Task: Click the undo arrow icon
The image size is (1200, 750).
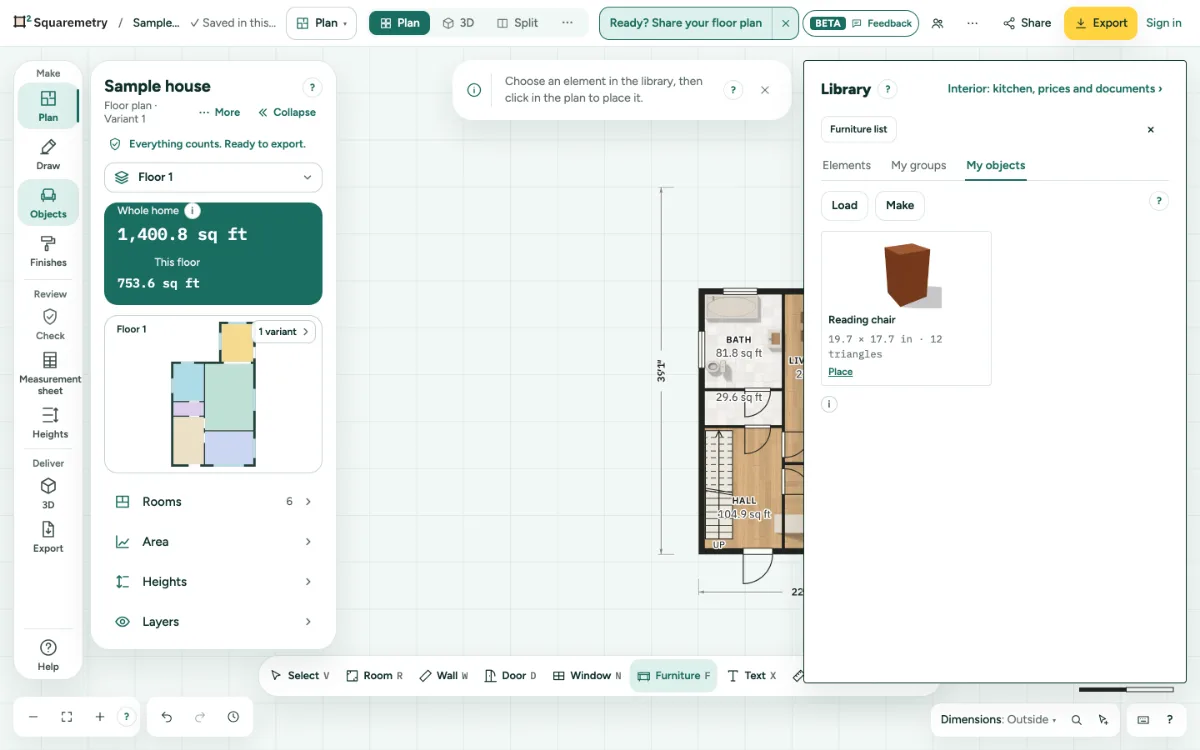Action: (x=167, y=717)
